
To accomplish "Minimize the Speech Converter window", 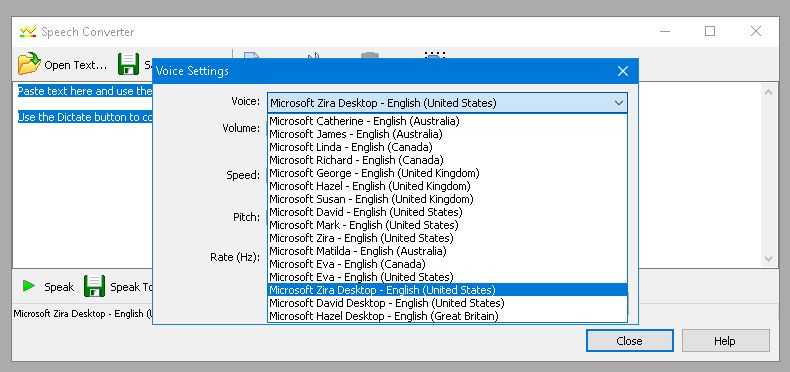I will click(665, 31).
